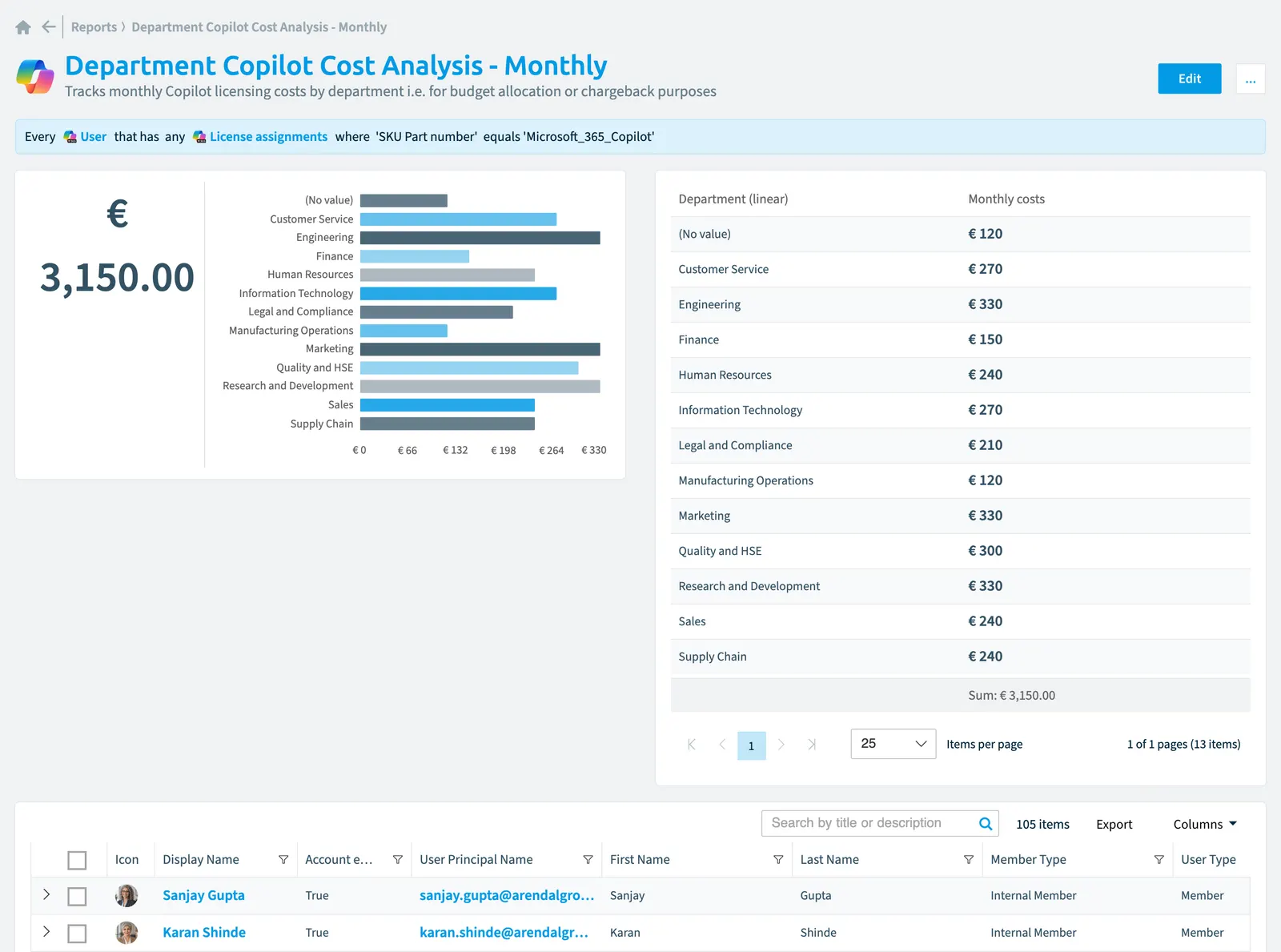Click the search magnifier icon
The height and width of the screenshot is (952, 1281).
(986, 823)
